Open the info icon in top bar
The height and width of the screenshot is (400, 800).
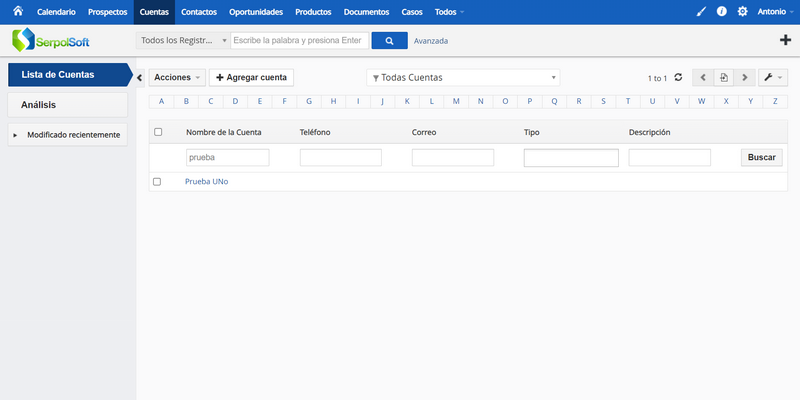coord(721,12)
